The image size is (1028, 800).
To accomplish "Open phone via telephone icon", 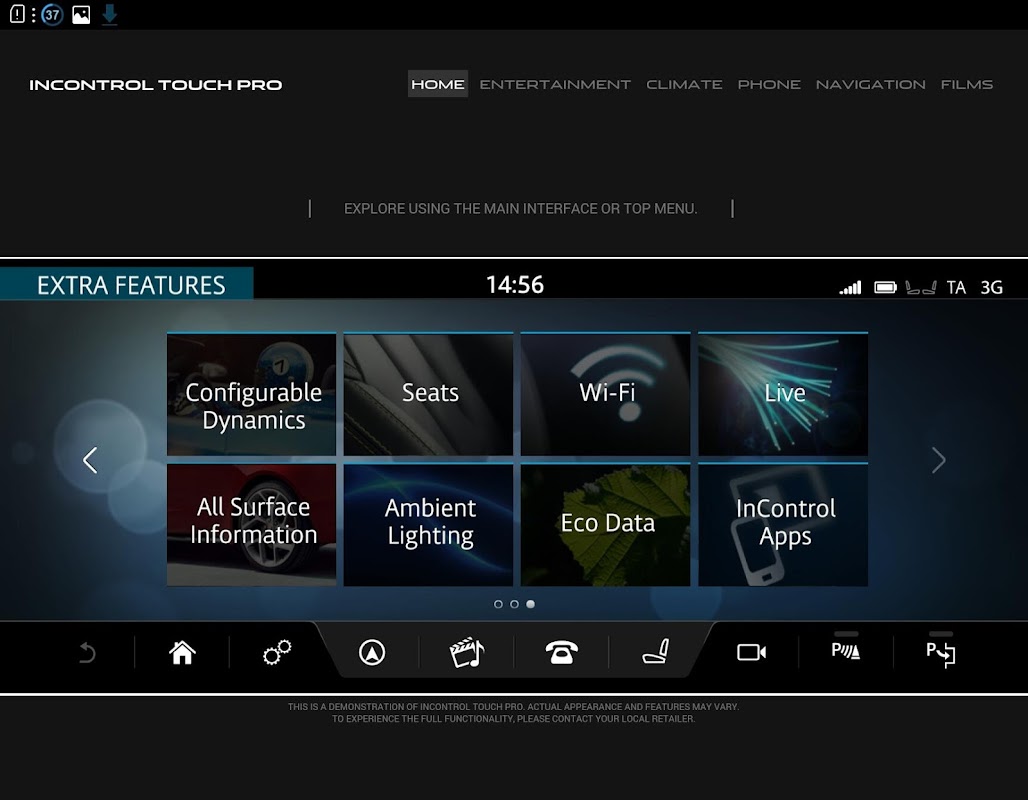I will [562, 652].
